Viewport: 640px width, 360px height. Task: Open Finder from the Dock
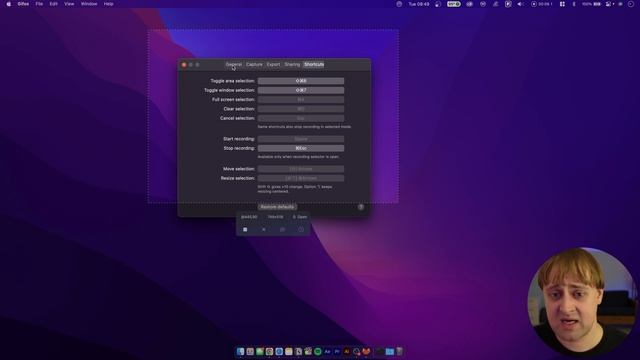tap(240, 351)
